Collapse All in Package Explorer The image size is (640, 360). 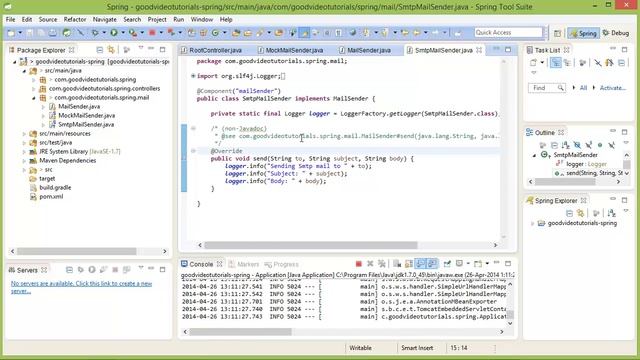(100, 50)
